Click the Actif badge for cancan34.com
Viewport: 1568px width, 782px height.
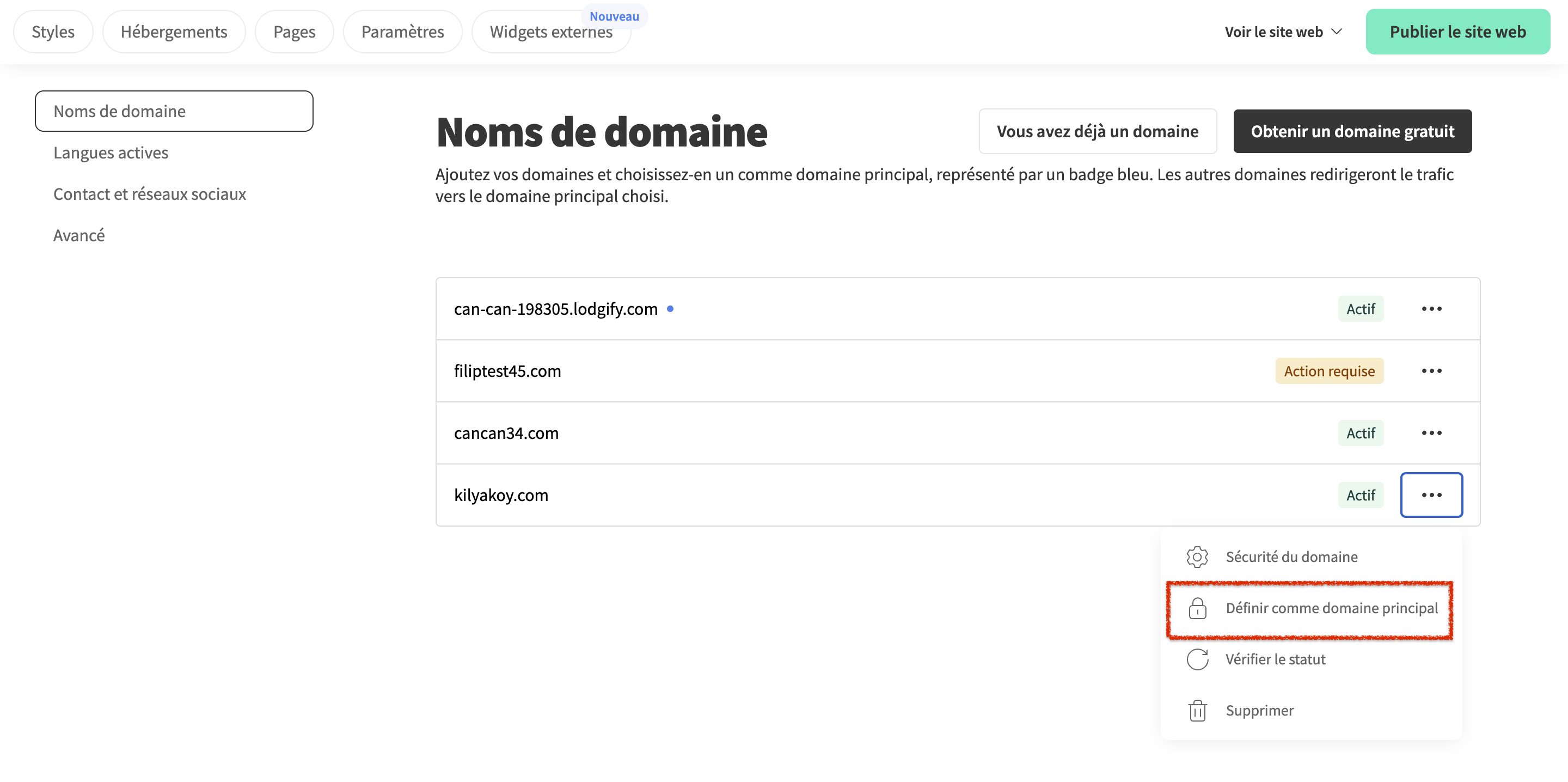[x=1361, y=433]
